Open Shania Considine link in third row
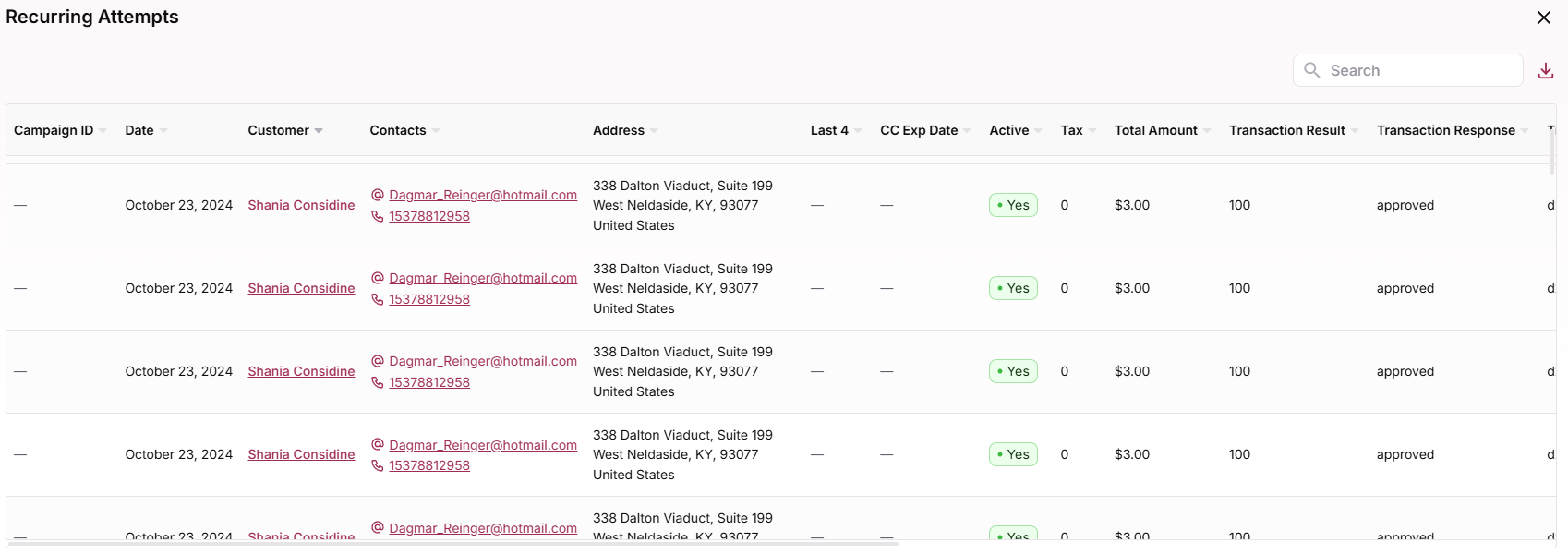The image size is (1568, 554). [x=301, y=371]
